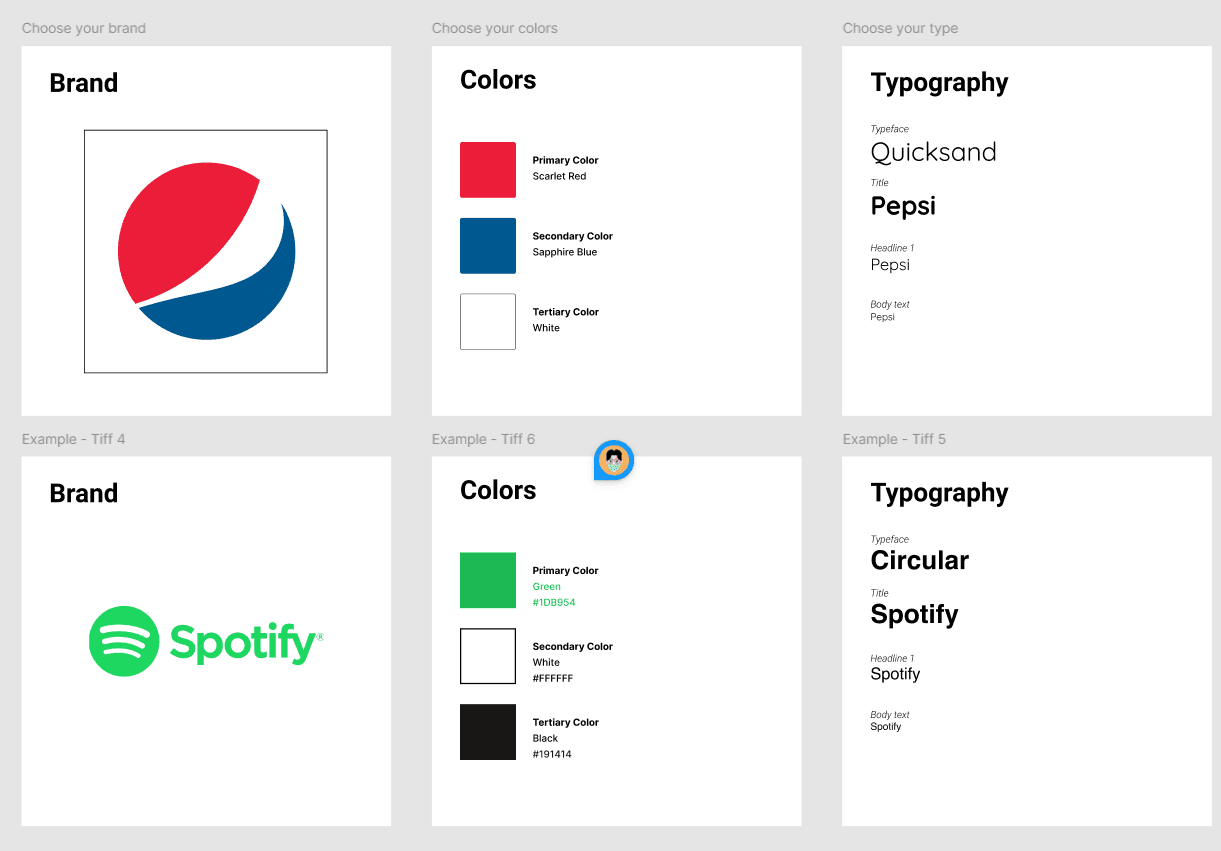This screenshot has height=851, width=1221.
Task: Select the 'Pepsi' Headline 1 text
Action: click(x=890, y=265)
